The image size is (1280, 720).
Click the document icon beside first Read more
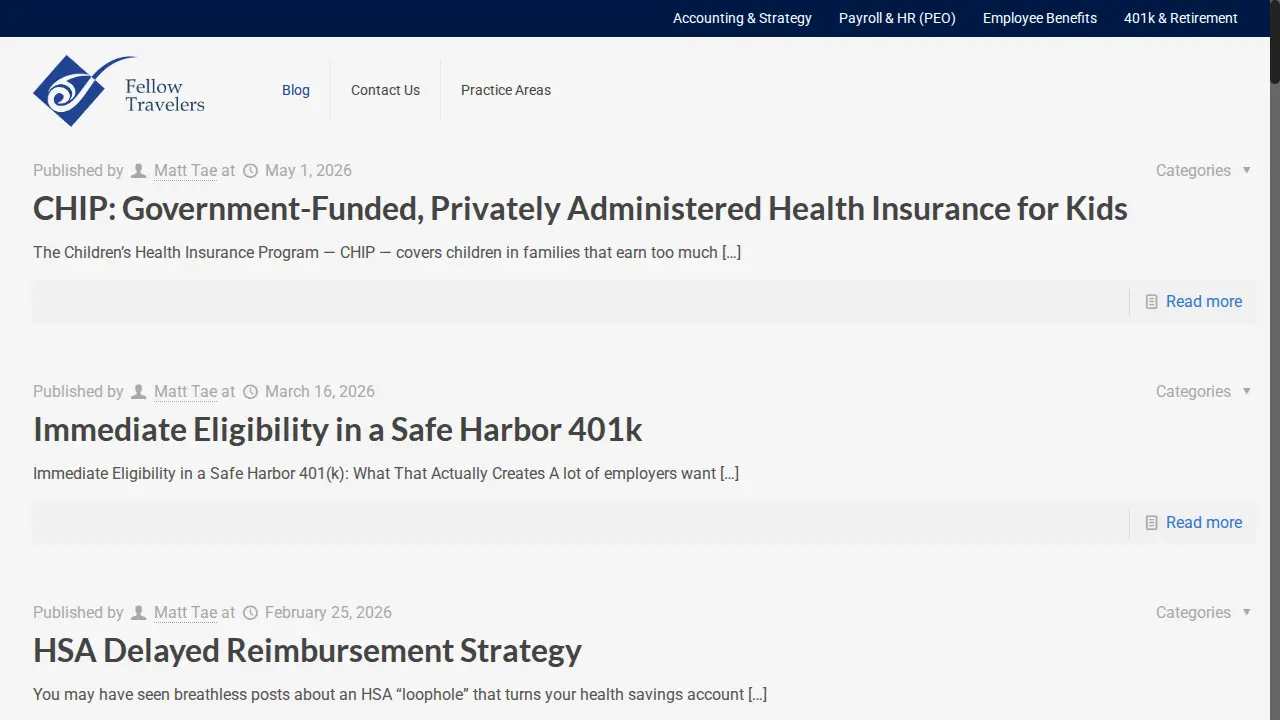pyautogui.click(x=1152, y=302)
